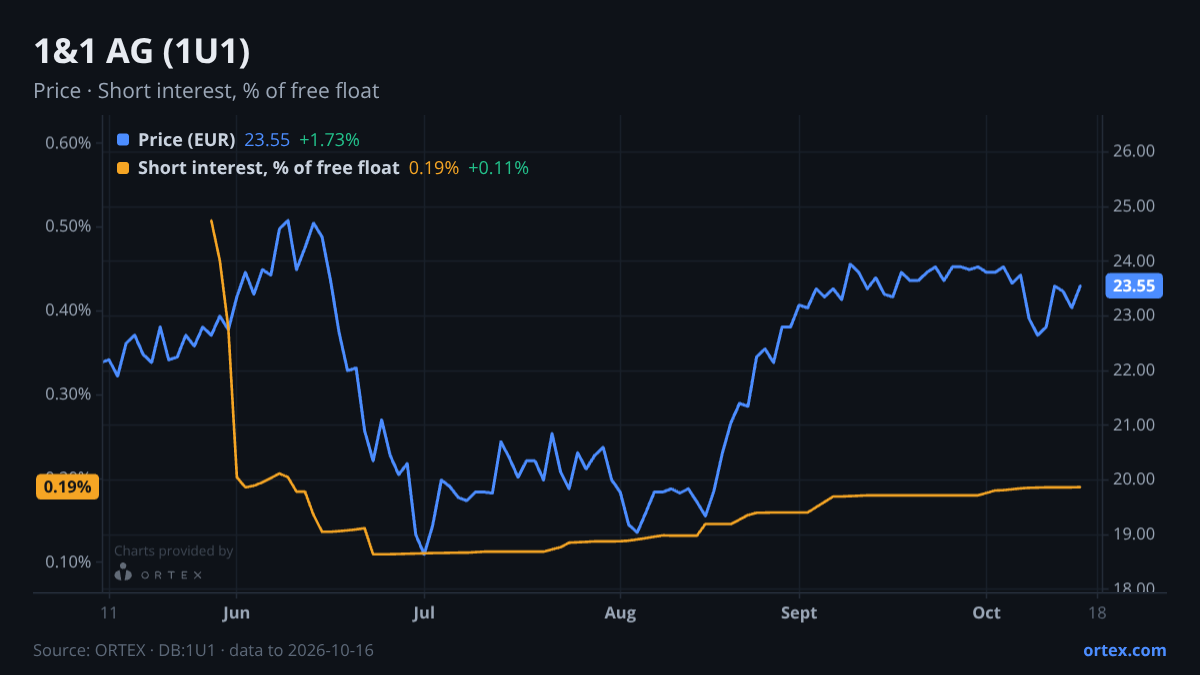Click the orange 0.19% axis tag
The image size is (1200, 675).
(x=69, y=487)
